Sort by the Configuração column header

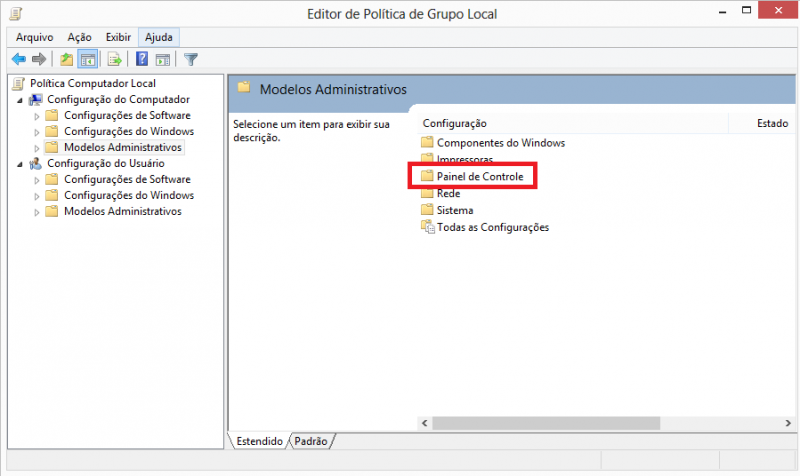(x=455, y=123)
